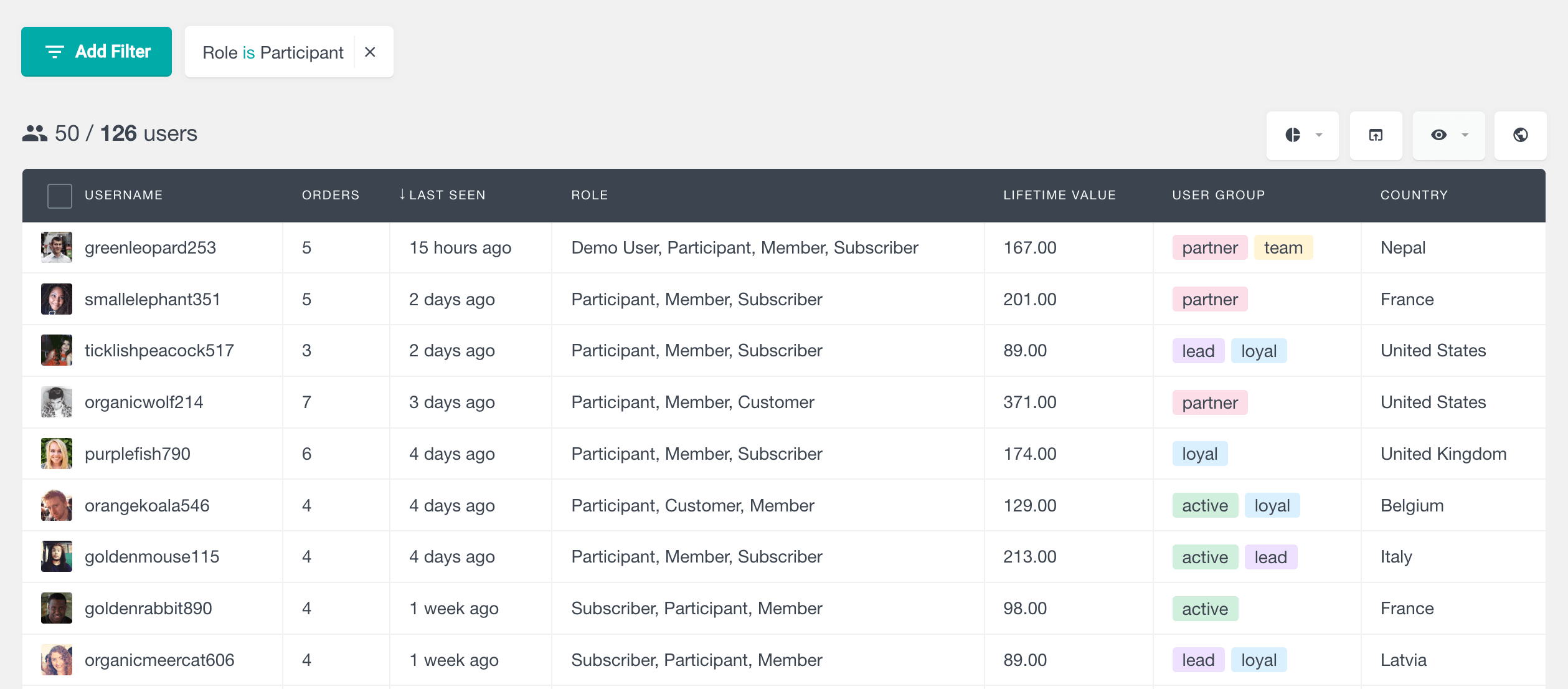Select the checkbox in table header
The image size is (1568, 689).
(x=61, y=196)
